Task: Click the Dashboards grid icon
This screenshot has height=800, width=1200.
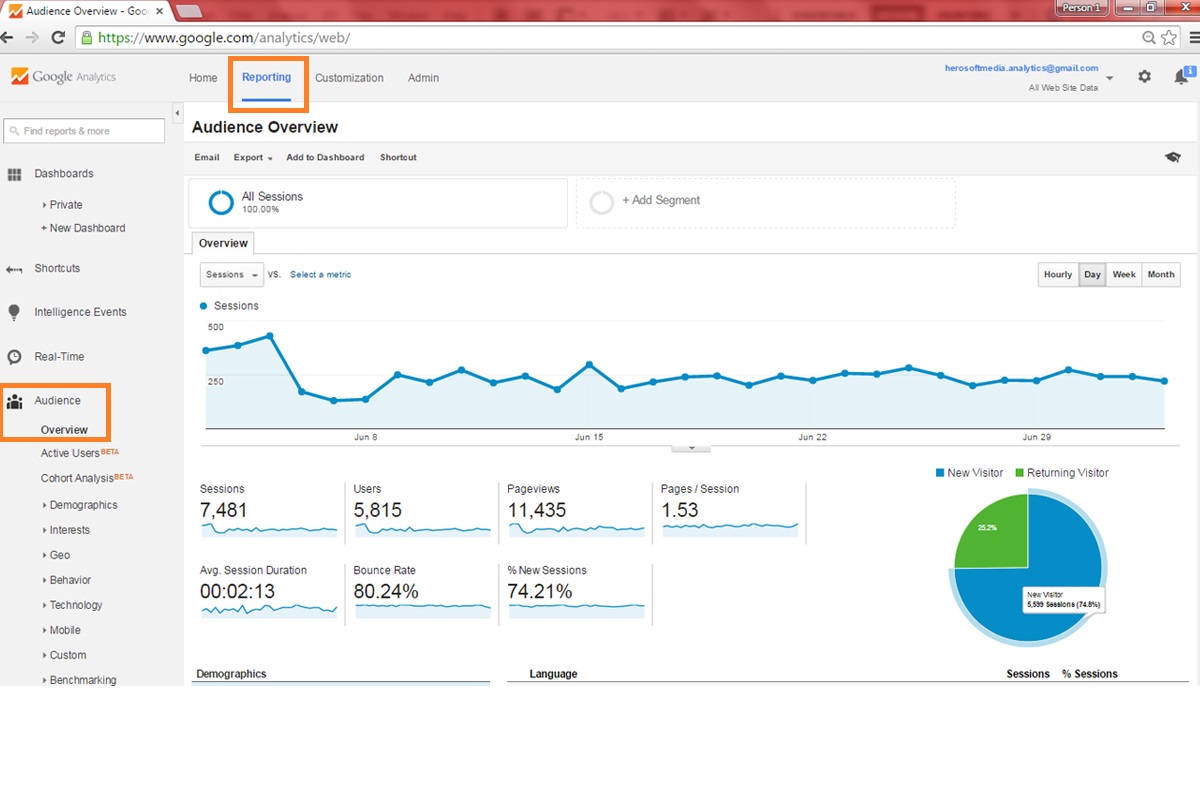Action: point(15,174)
